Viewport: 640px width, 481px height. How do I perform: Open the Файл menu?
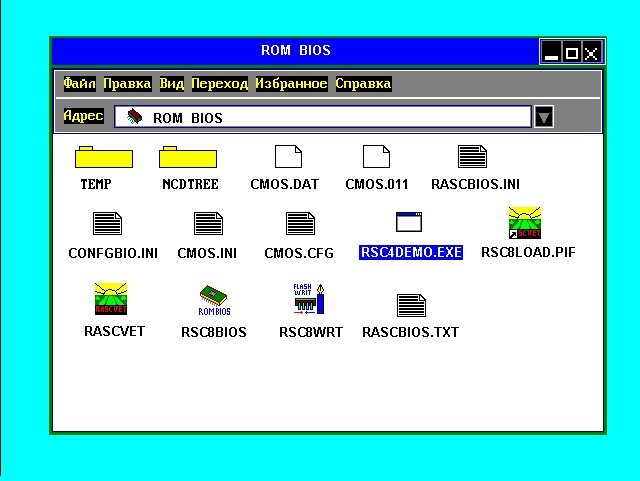(x=80, y=84)
